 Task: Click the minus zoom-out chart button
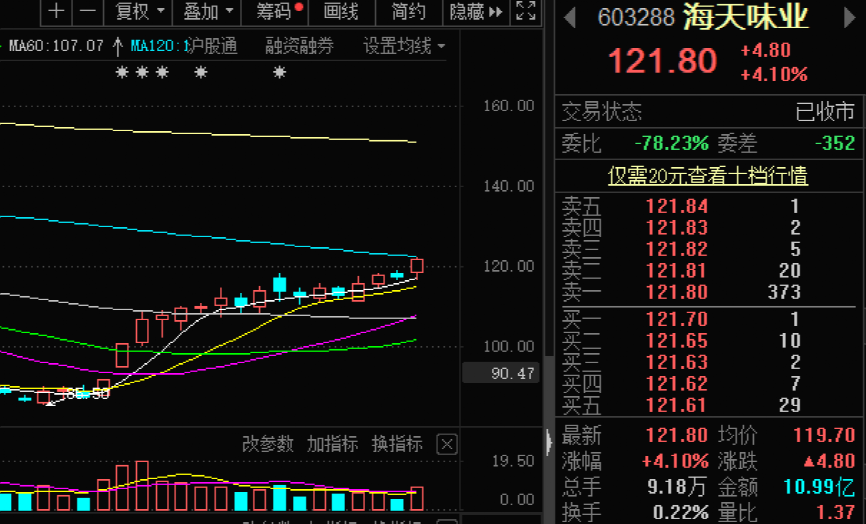click(88, 11)
